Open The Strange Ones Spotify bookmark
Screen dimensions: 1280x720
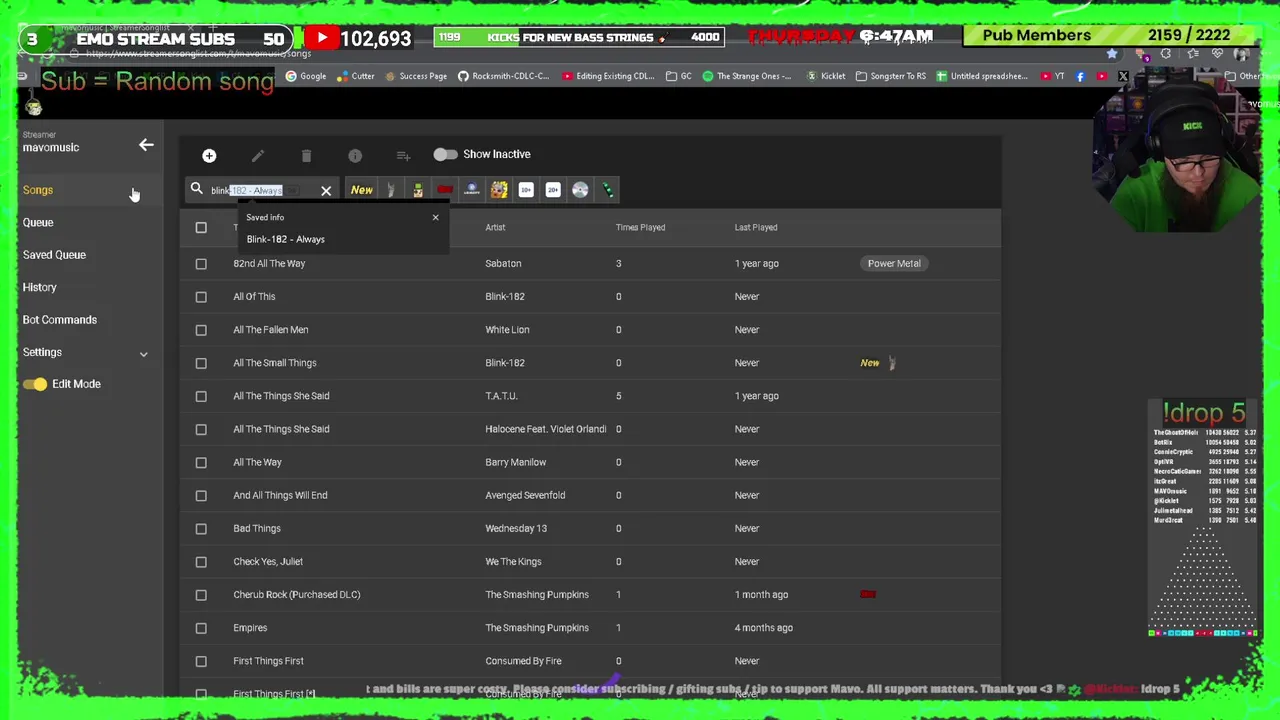(747, 76)
